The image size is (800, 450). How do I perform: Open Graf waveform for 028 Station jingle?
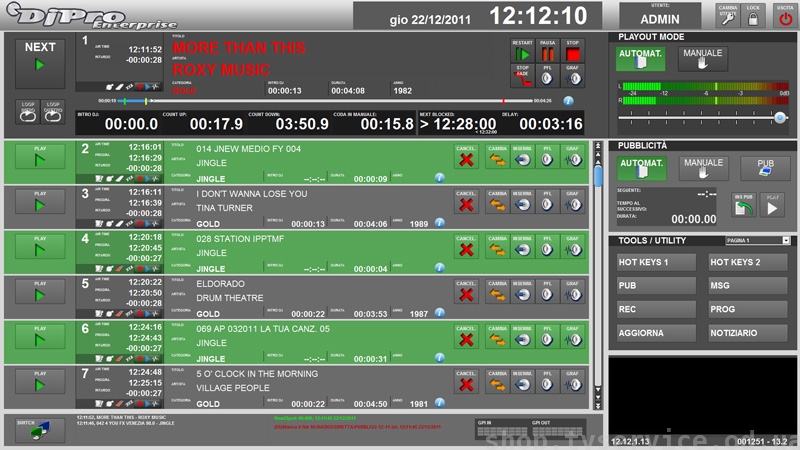(573, 250)
